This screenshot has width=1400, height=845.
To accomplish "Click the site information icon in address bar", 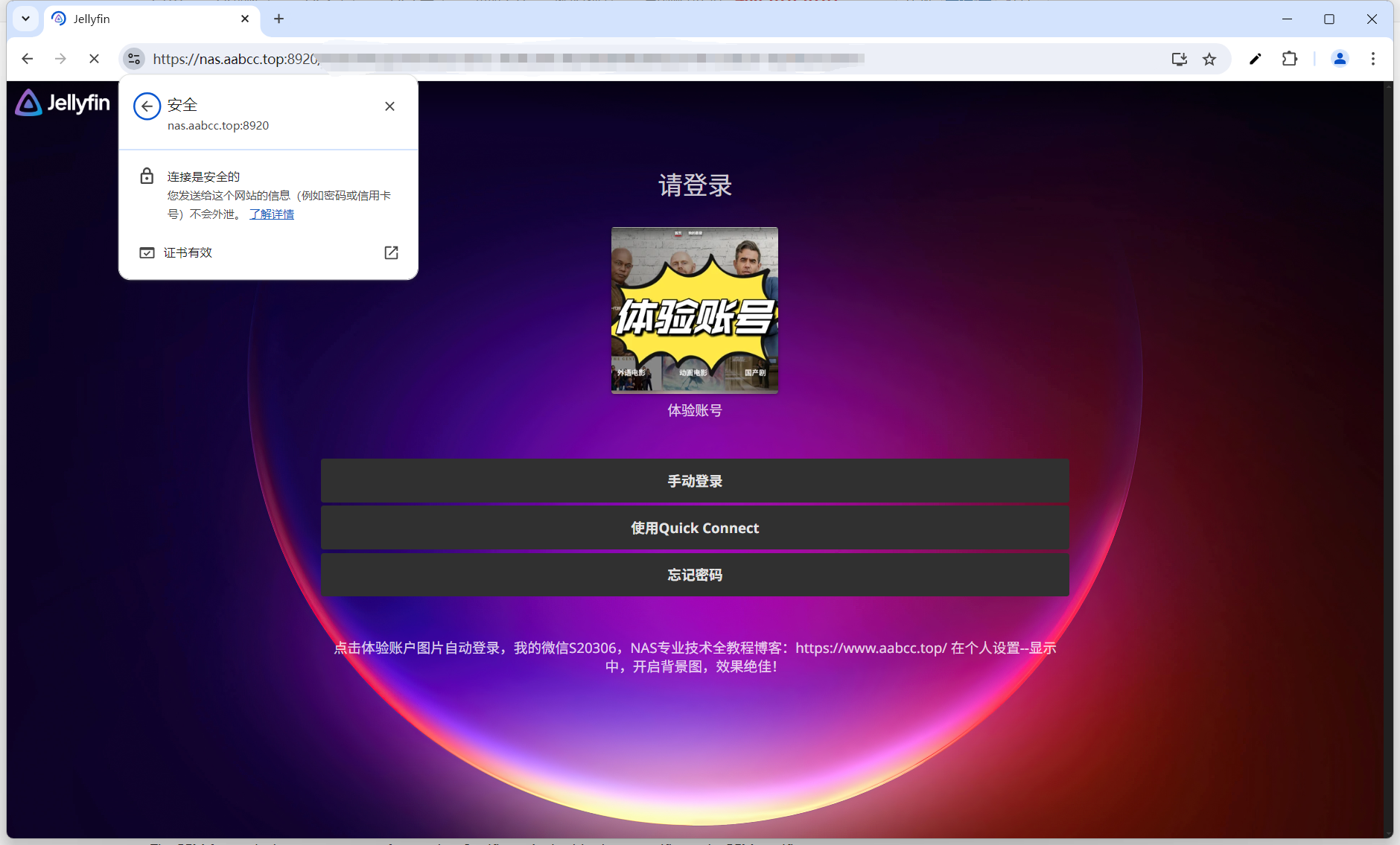I will coord(134,59).
